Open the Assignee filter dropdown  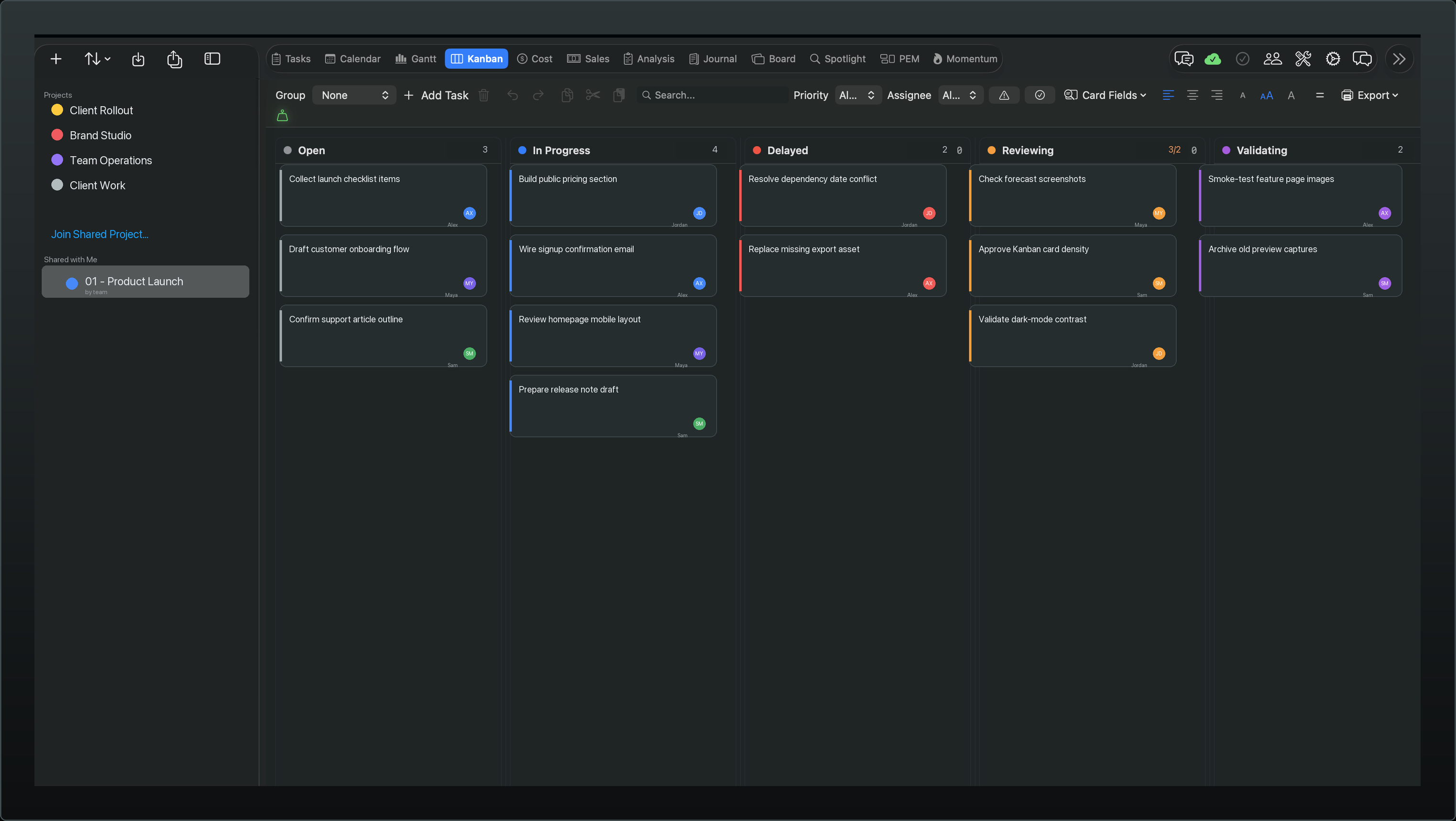pyautogui.click(x=960, y=96)
